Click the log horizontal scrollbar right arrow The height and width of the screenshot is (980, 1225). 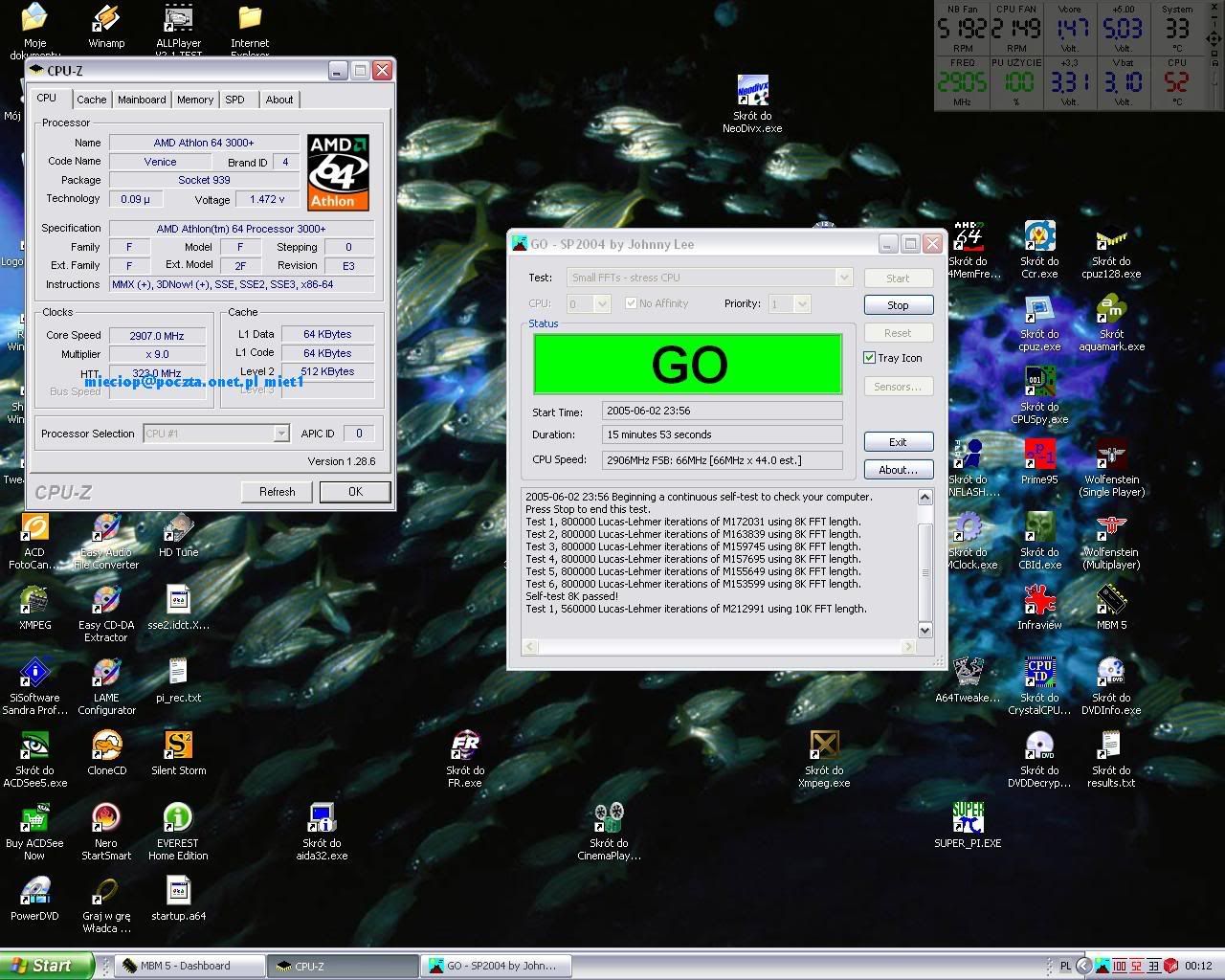pos(909,647)
